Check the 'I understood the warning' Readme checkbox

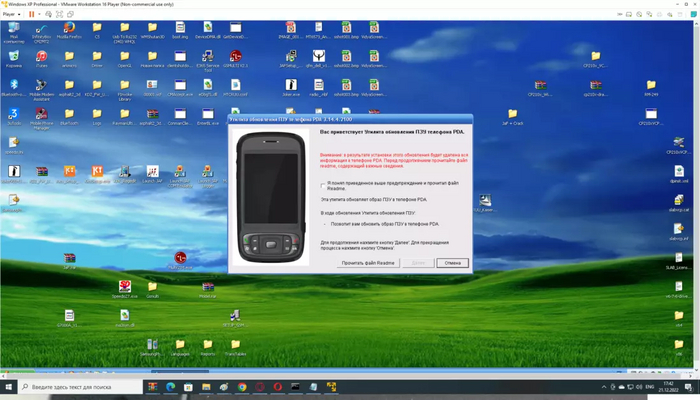(x=323, y=185)
